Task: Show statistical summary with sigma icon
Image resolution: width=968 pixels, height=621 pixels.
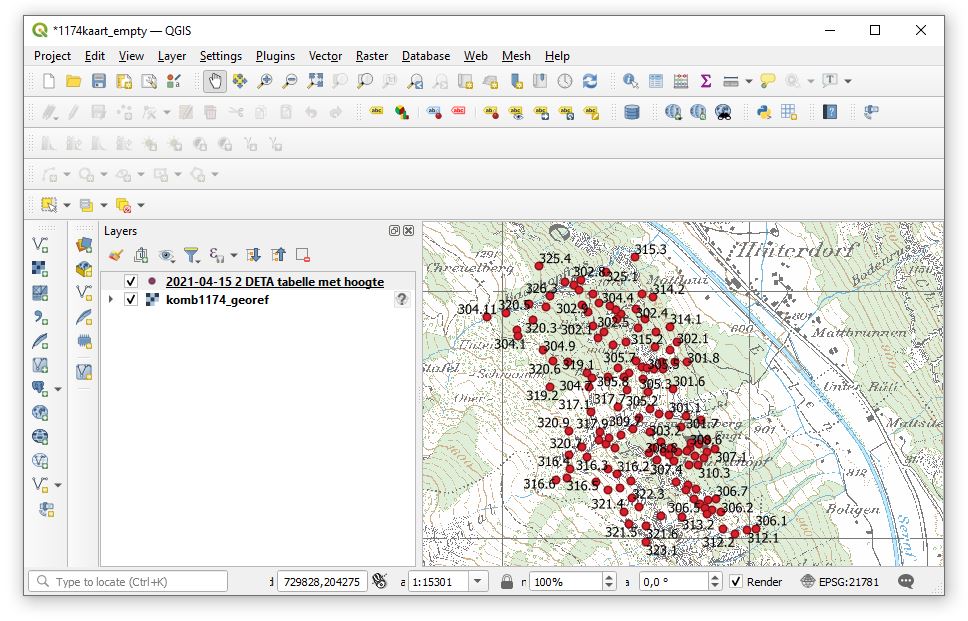Action: pos(705,81)
